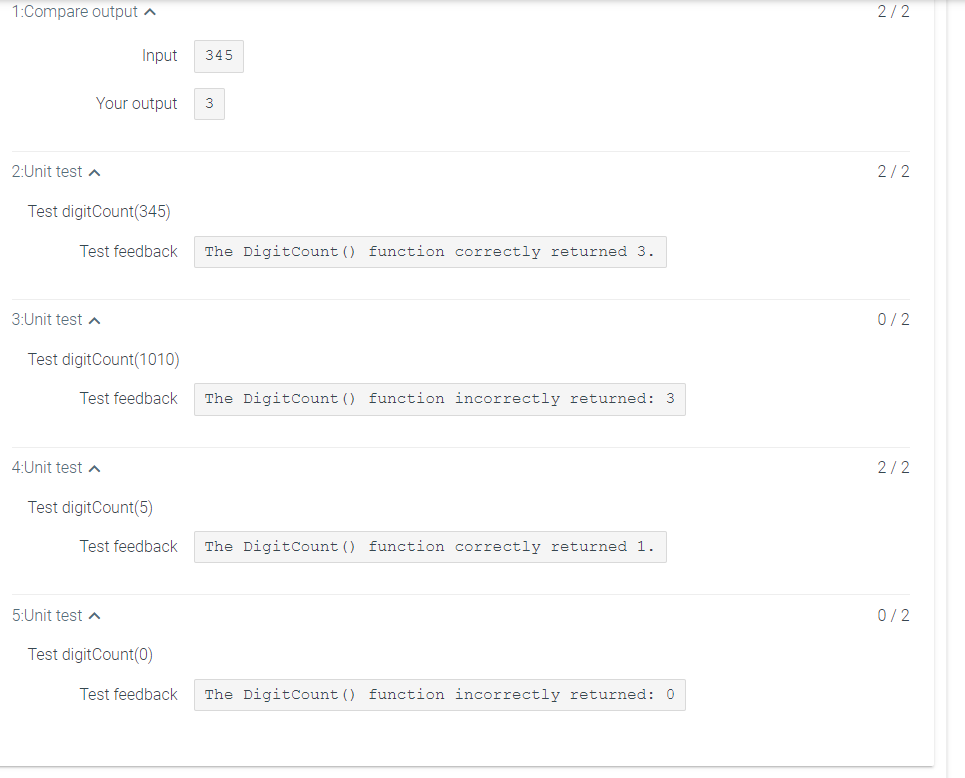Select feedback saying function correctly returned 3
This screenshot has height=778, width=965.
tap(430, 251)
